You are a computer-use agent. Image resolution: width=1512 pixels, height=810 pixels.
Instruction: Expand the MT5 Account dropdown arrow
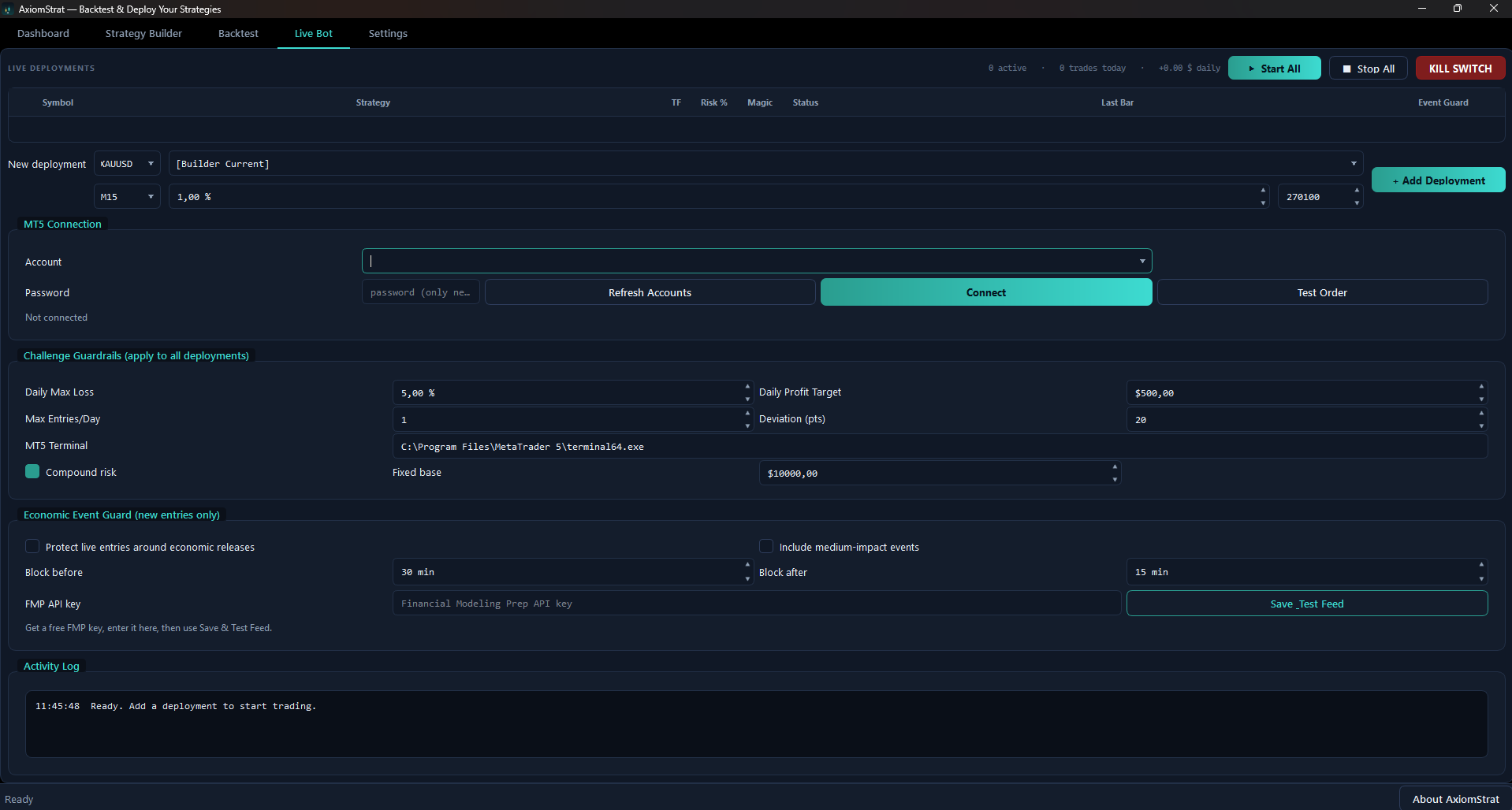[x=1142, y=262]
